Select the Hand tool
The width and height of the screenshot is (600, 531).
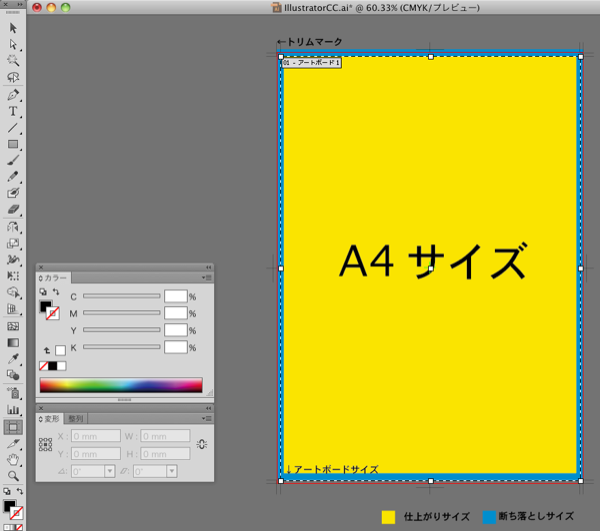14,459
